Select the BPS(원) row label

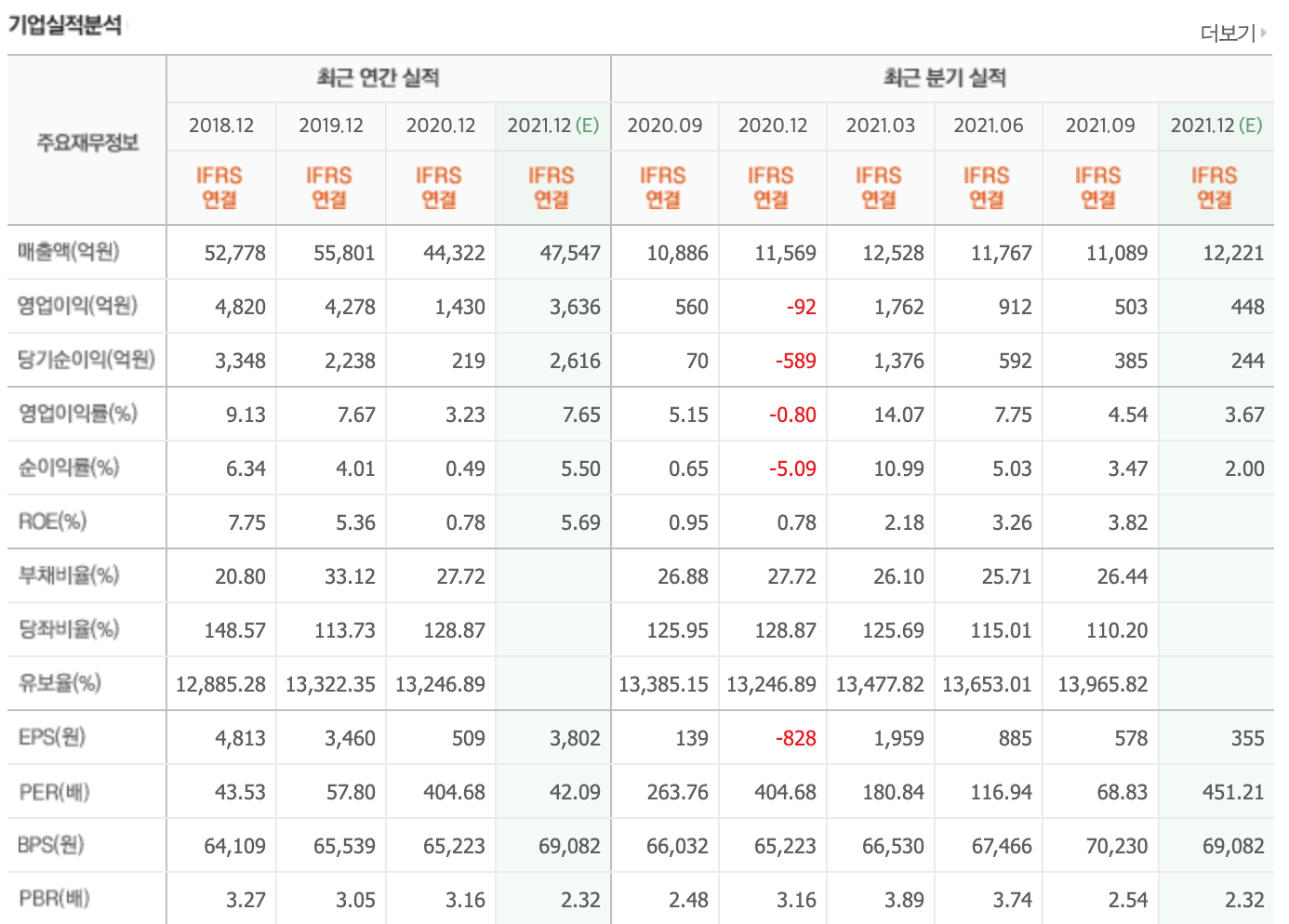51,845
